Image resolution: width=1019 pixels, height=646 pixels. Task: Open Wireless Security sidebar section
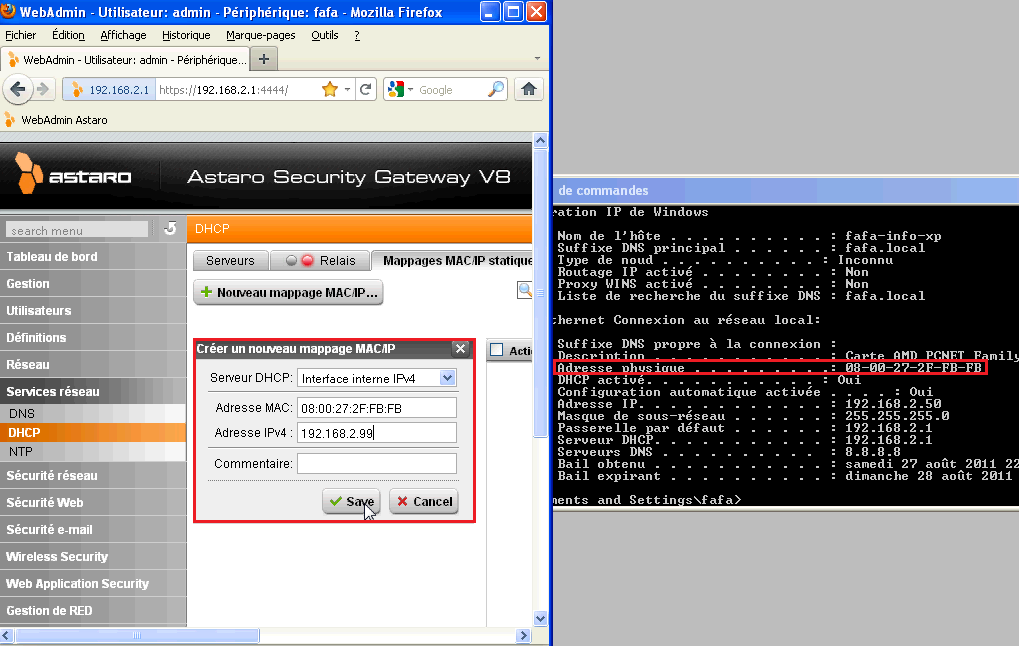click(93, 556)
